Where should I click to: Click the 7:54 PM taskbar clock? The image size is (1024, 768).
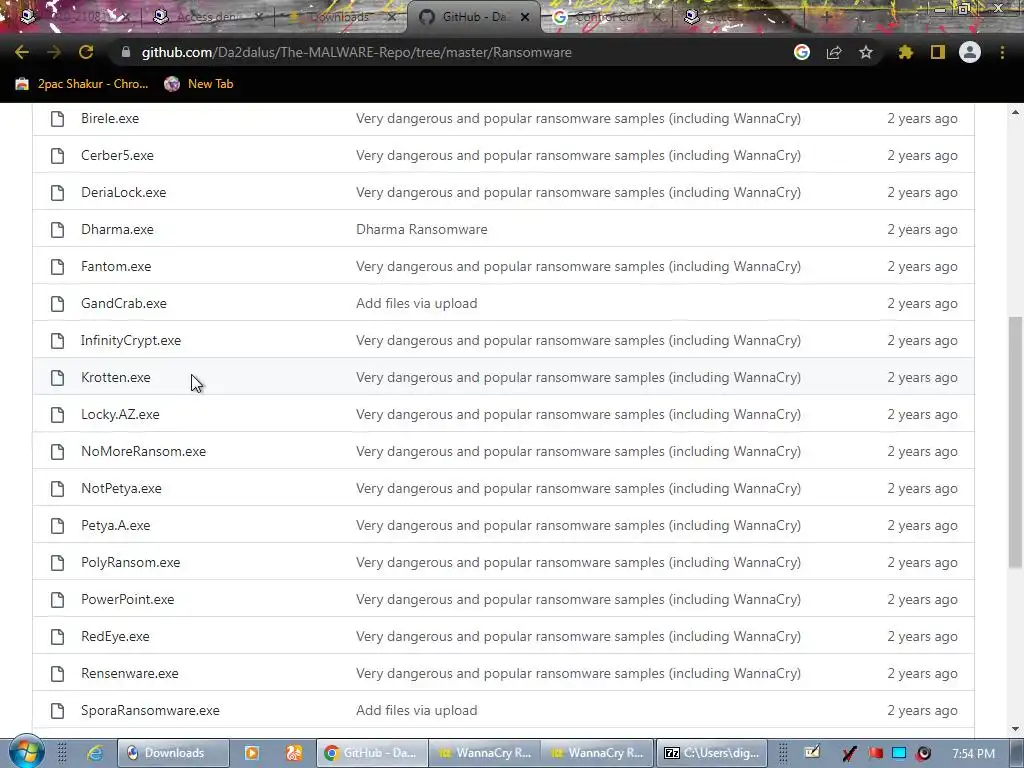point(973,753)
